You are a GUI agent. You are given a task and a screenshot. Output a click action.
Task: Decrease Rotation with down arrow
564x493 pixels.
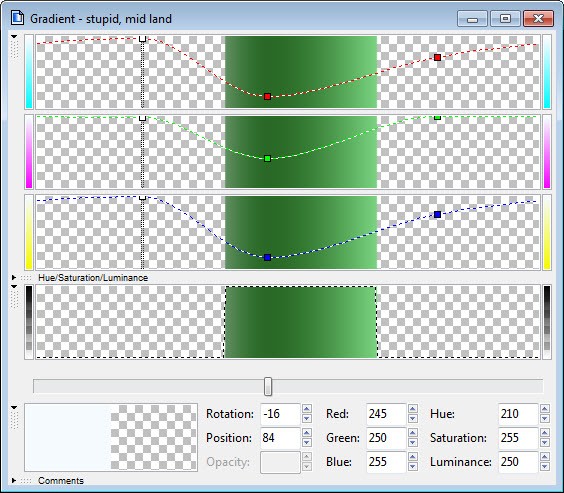[x=306, y=419]
